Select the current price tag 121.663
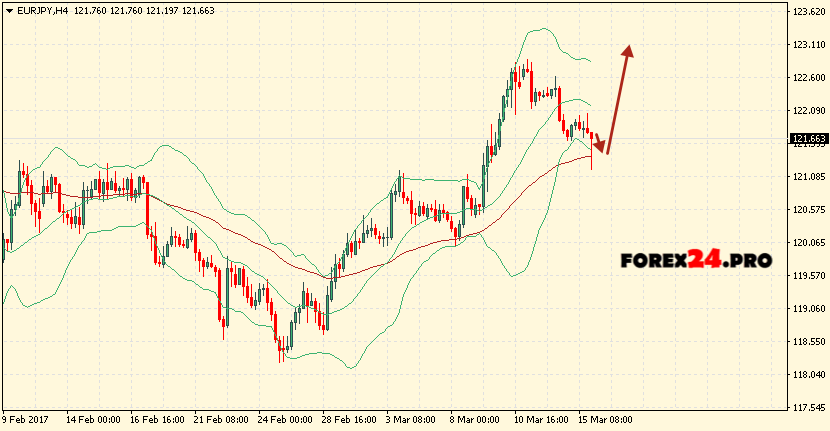Viewport: 830px width, 431px height. tap(808, 139)
